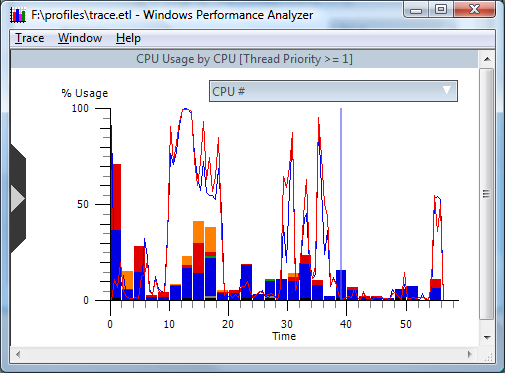Click the 'Time' axis label
Viewport: 505px width, 373px height.
284,336
